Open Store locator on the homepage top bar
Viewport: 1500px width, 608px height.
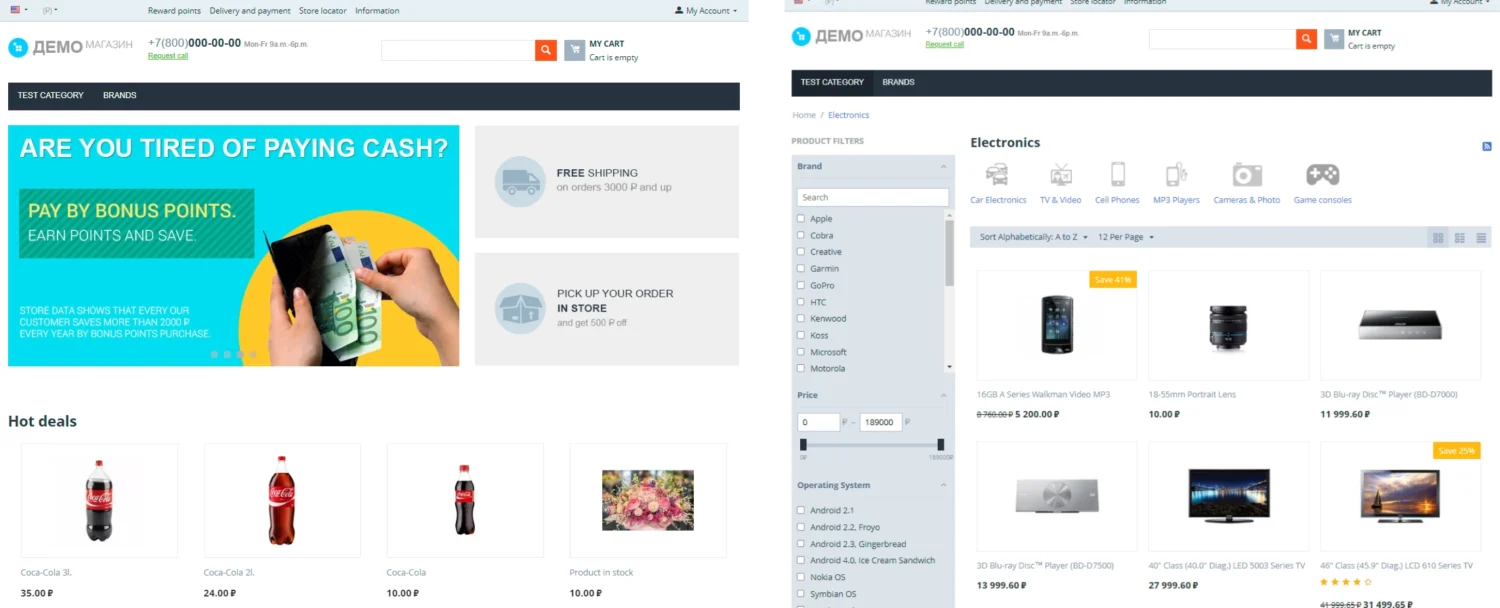(x=322, y=10)
